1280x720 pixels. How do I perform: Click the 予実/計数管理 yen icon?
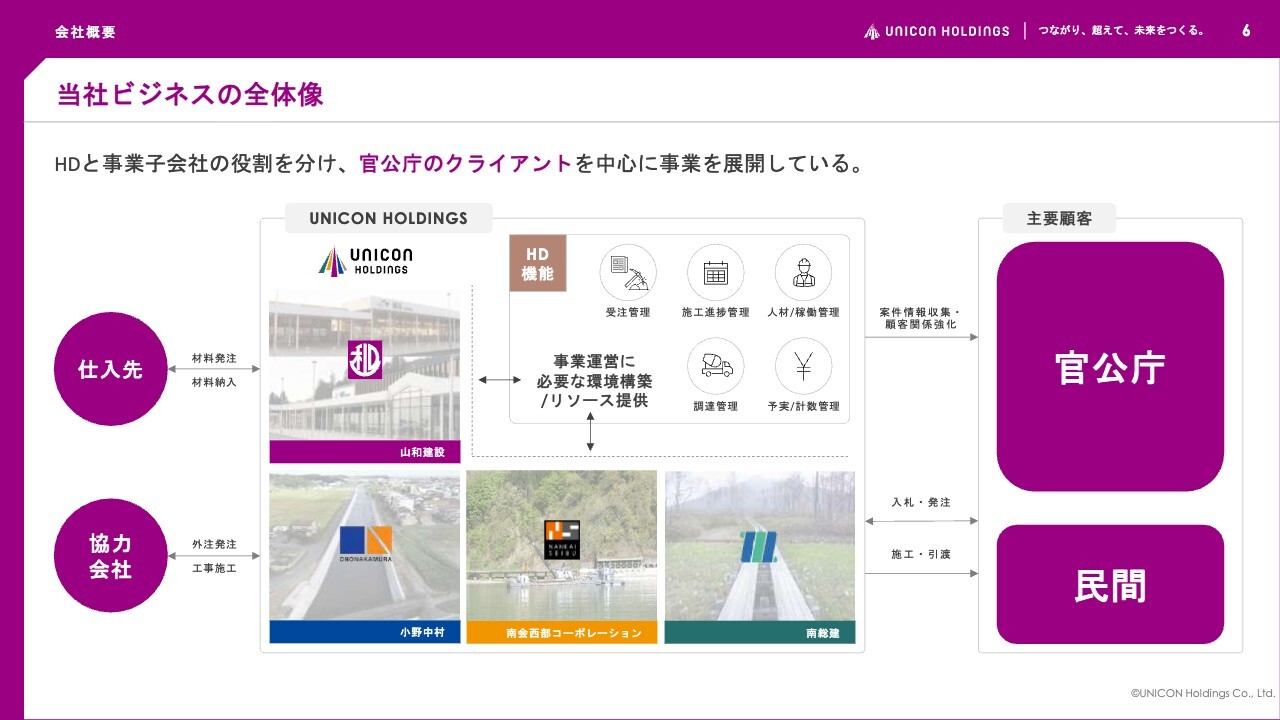pos(803,366)
